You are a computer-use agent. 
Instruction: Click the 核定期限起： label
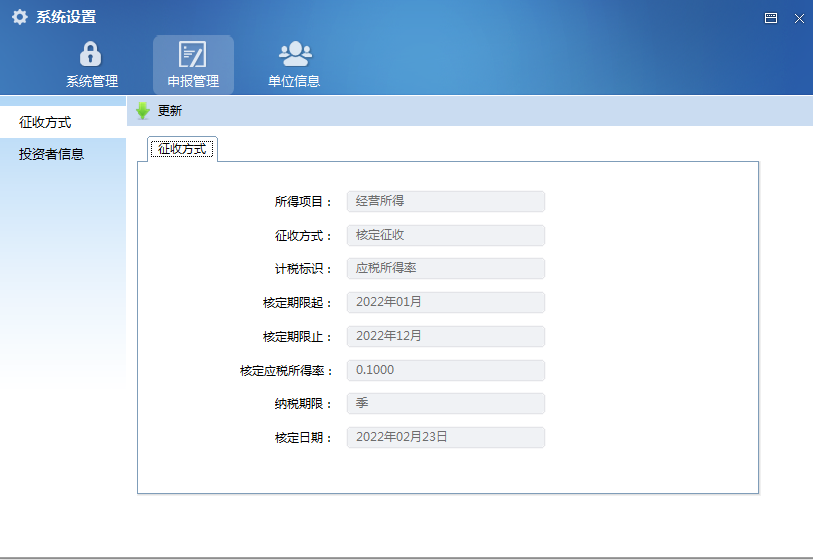[297, 303]
